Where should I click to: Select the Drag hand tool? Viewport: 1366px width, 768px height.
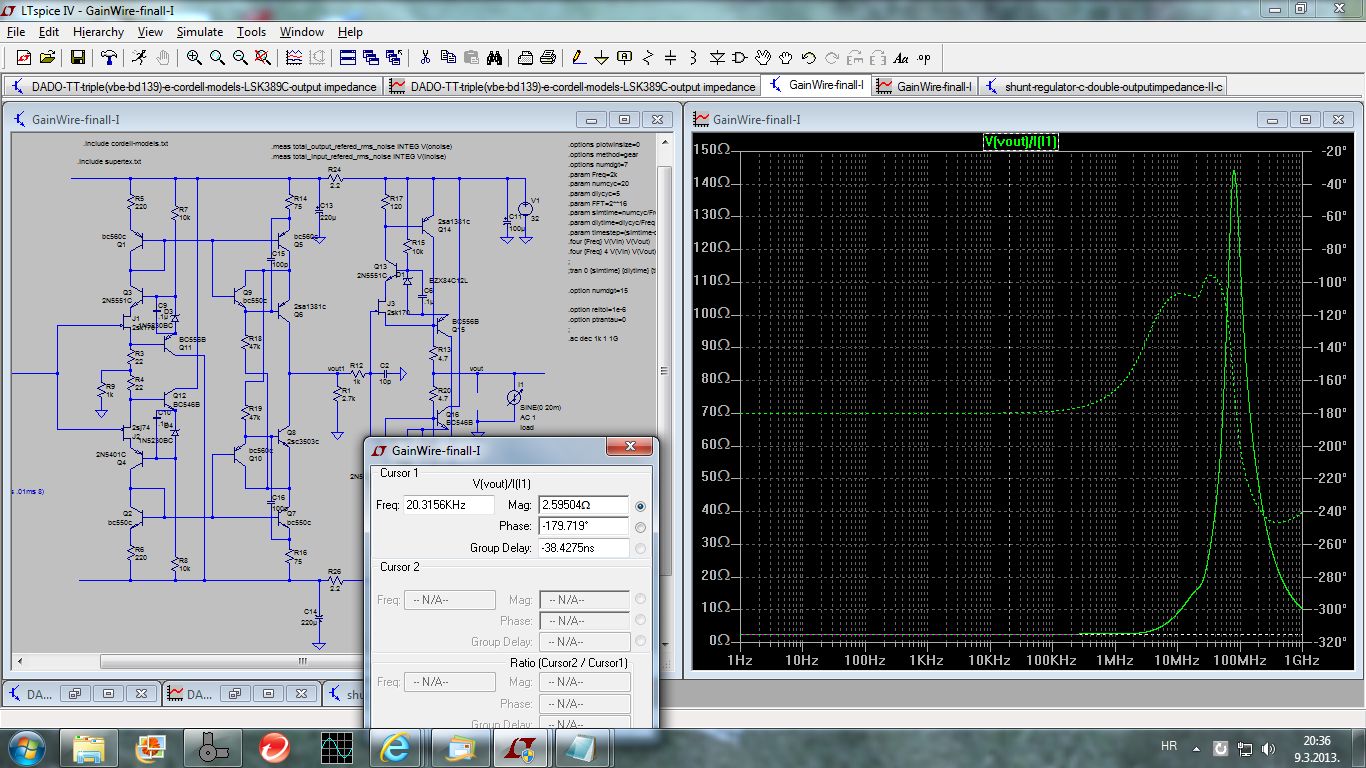[786, 58]
